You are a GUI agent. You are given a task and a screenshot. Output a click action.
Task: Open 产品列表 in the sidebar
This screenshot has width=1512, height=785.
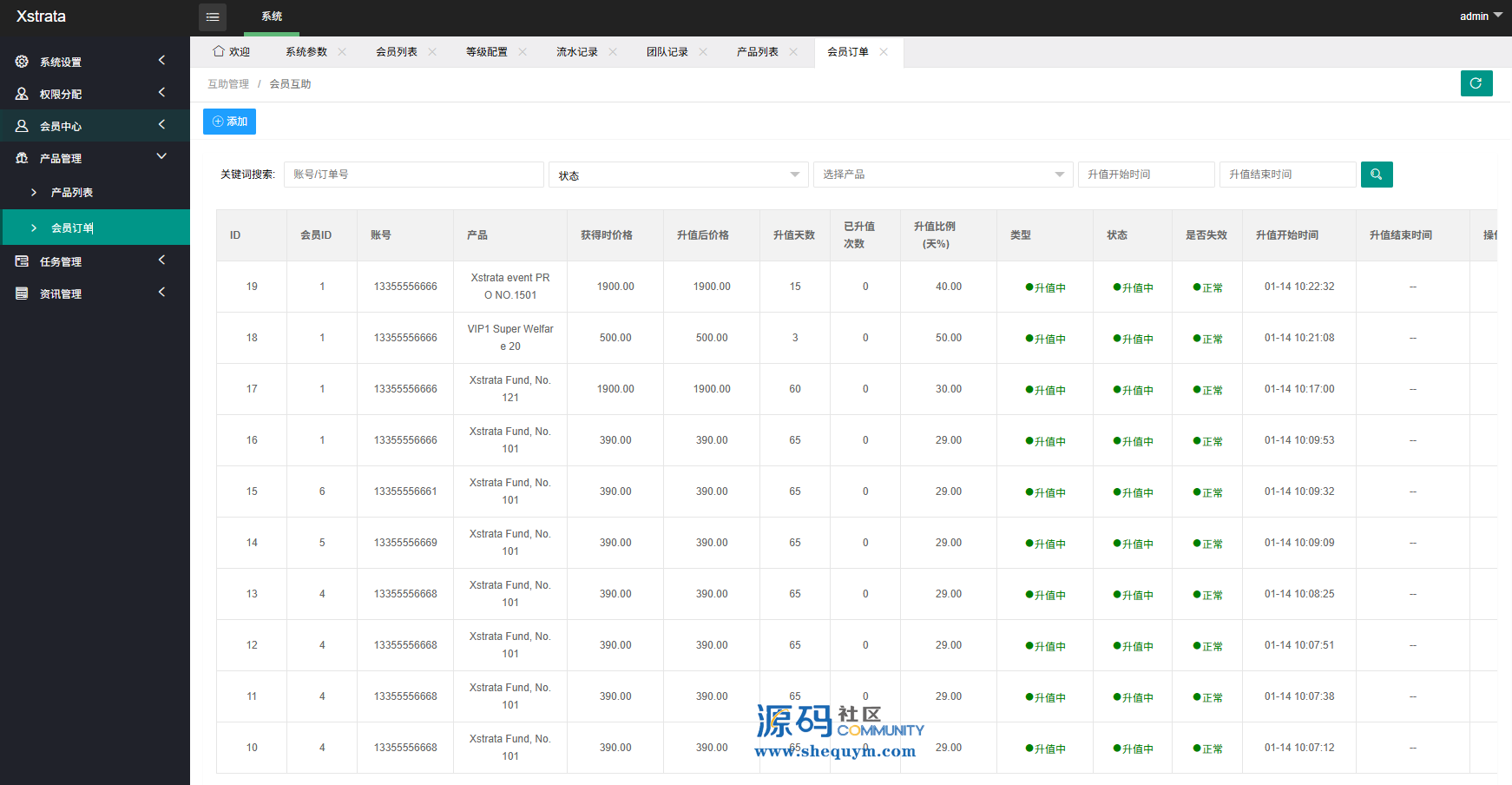(x=72, y=193)
